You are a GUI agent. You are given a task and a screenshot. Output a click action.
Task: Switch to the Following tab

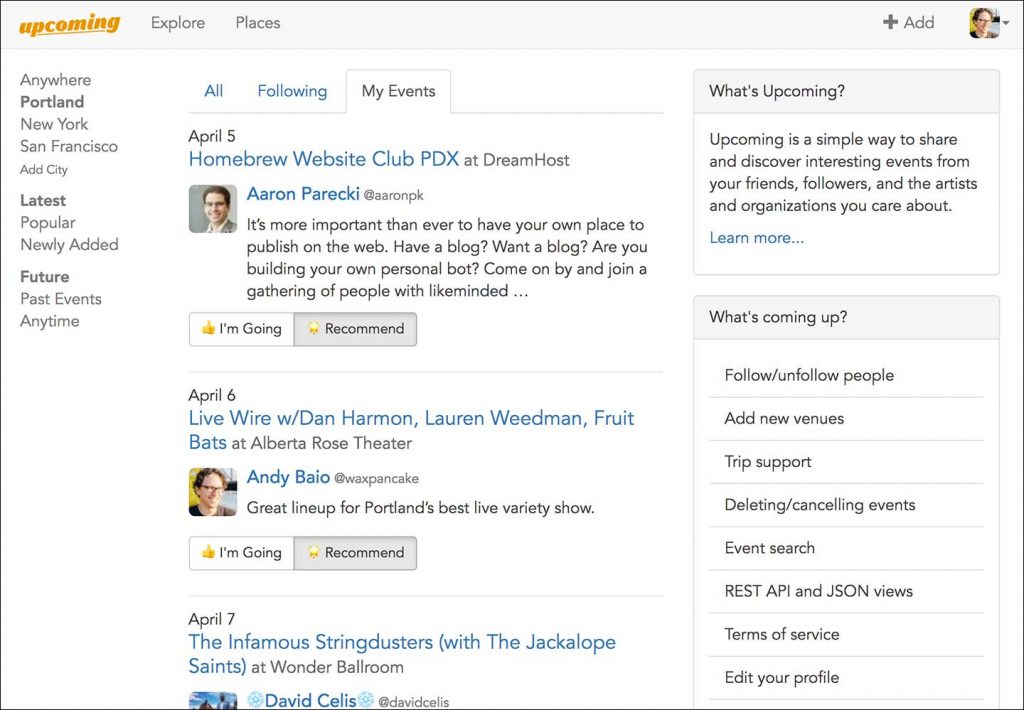pos(292,91)
